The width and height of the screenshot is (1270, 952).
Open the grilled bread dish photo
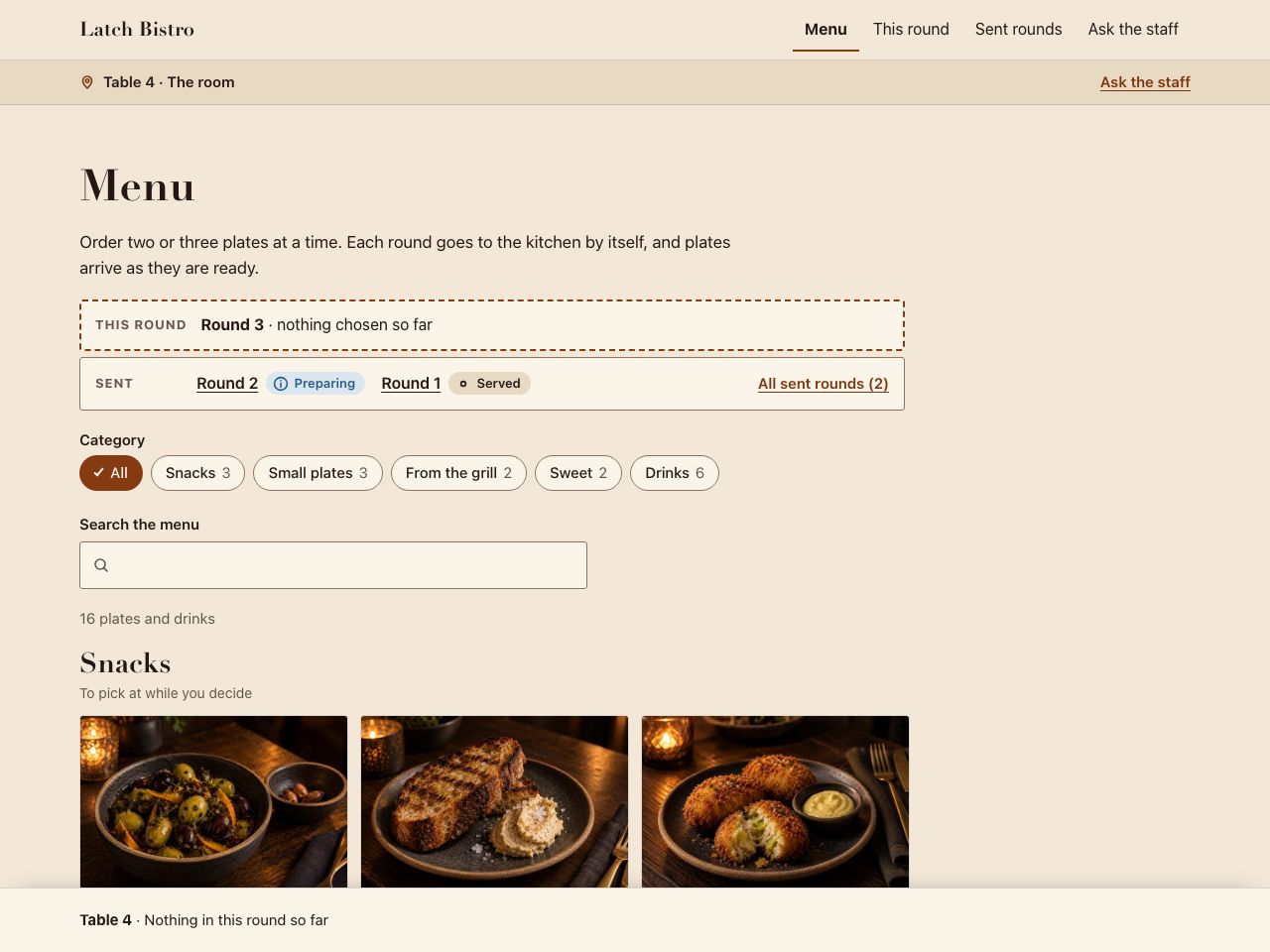pos(495,801)
